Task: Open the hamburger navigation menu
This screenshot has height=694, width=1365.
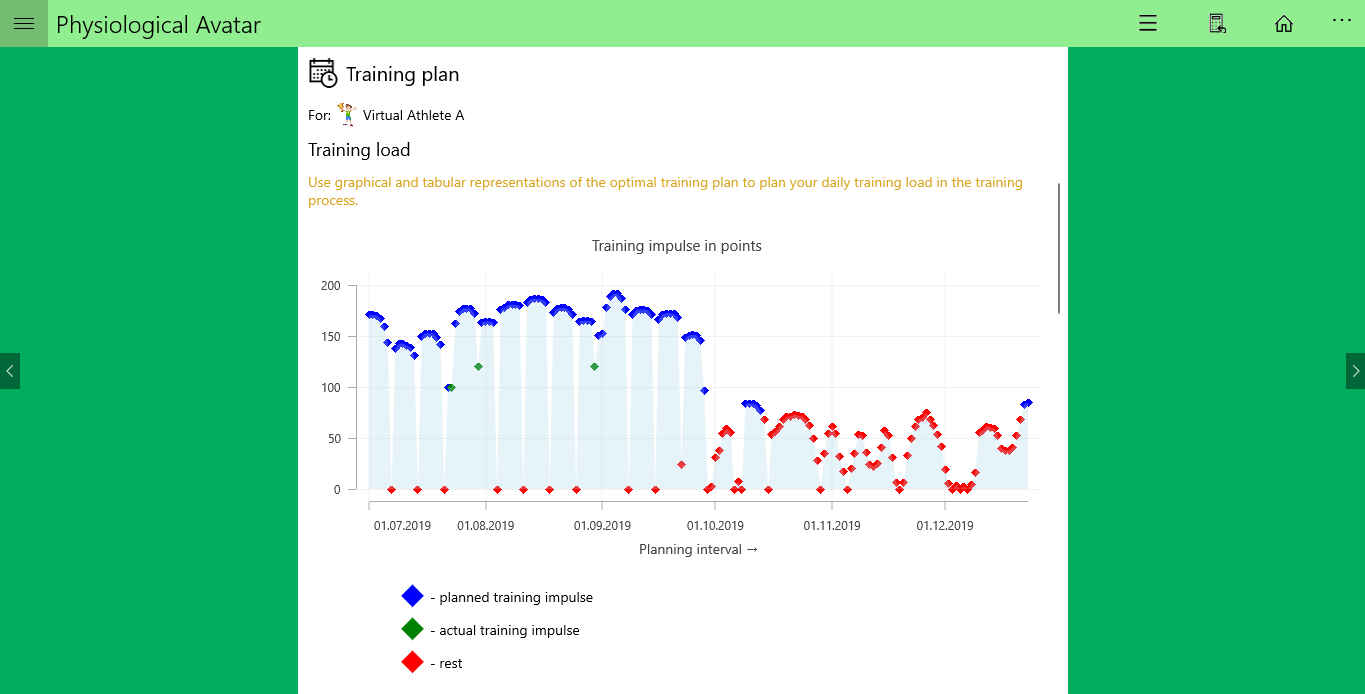Action: pos(24,24)
